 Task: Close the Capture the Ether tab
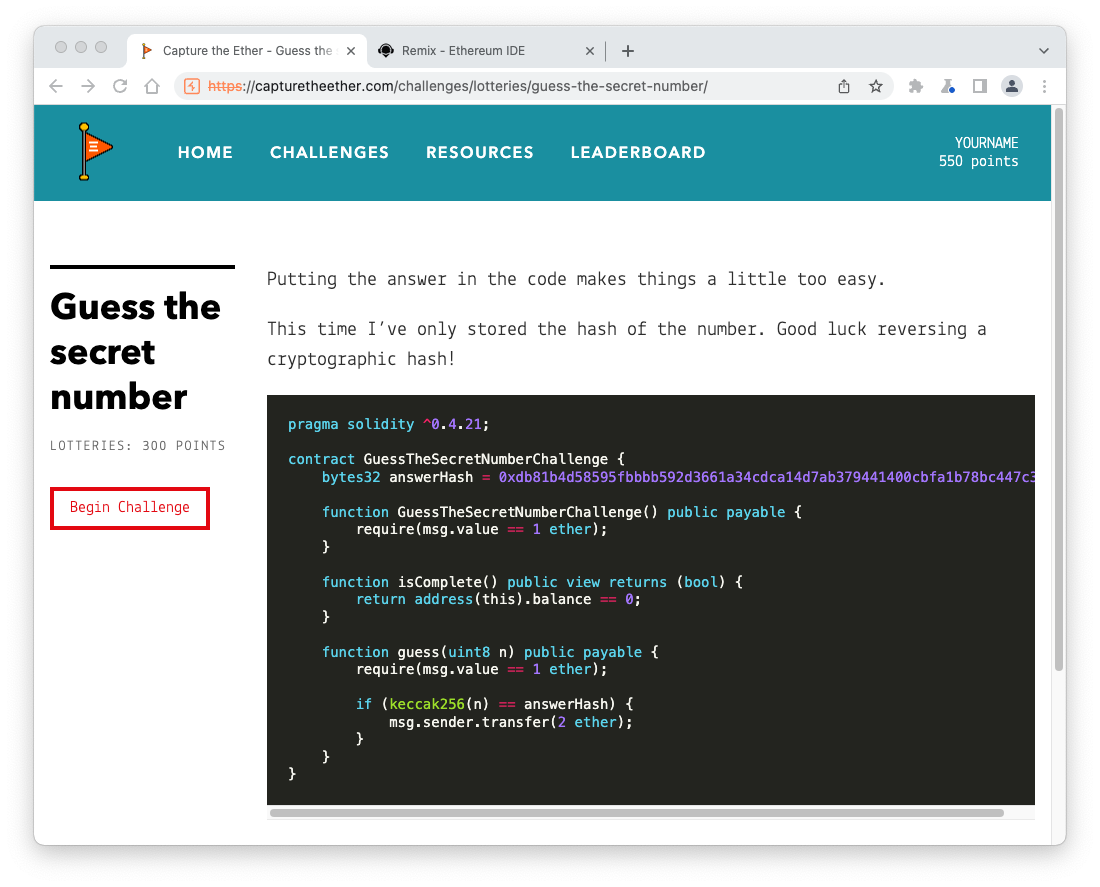[x=351, y=51]
